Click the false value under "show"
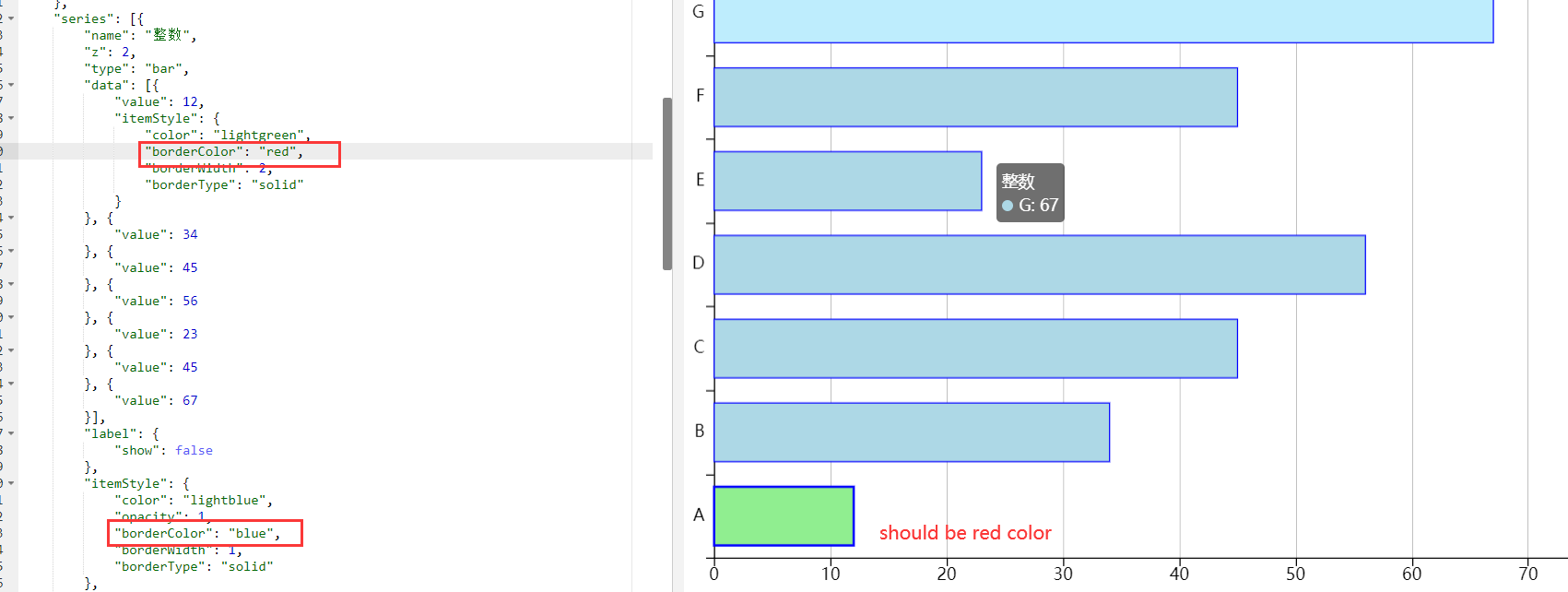Screen dimensions: 1568x592 (194, 450)
